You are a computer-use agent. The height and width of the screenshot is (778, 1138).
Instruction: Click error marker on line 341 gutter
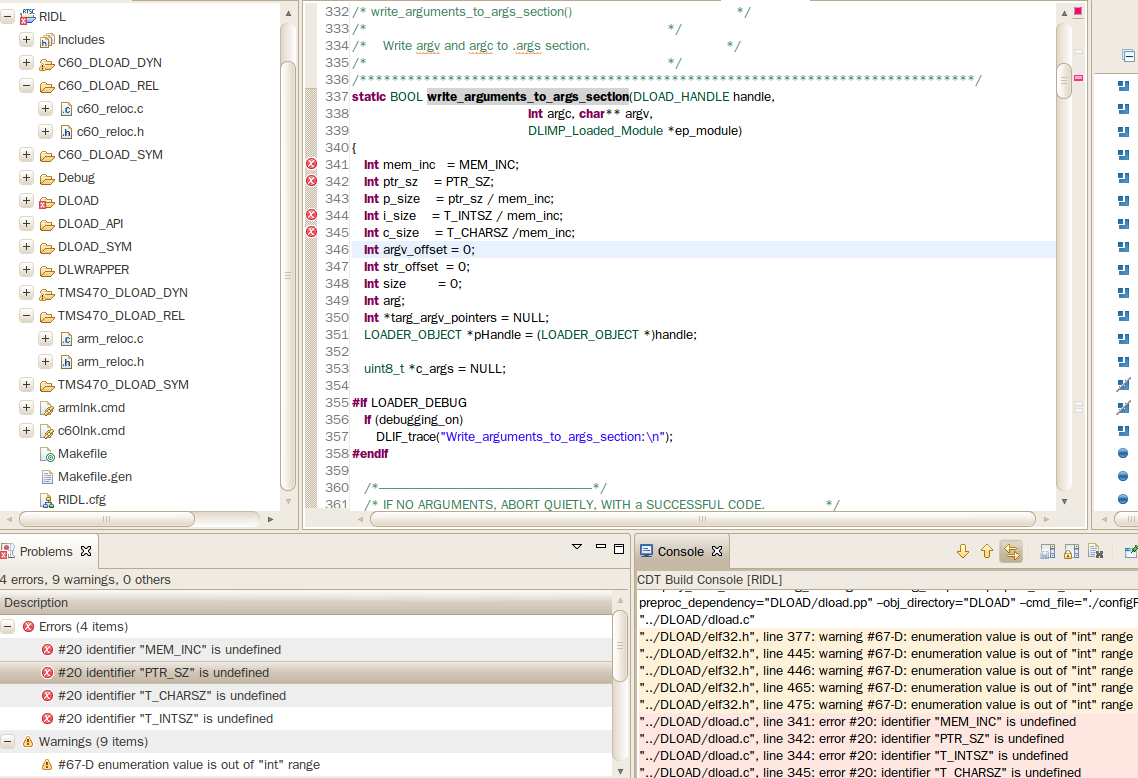tap(311, 164)
